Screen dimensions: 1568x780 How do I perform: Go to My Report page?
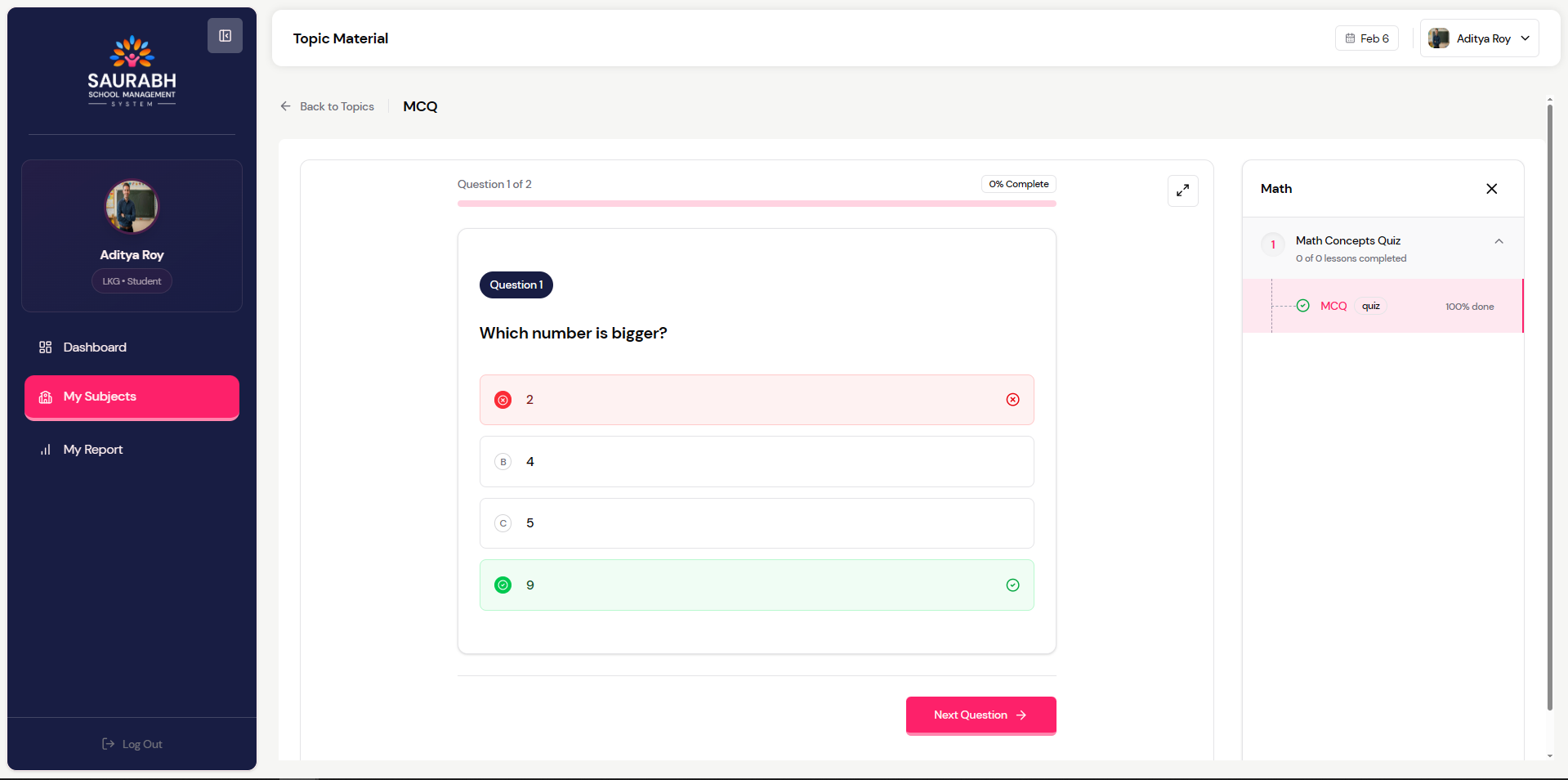tap(93, 450)
